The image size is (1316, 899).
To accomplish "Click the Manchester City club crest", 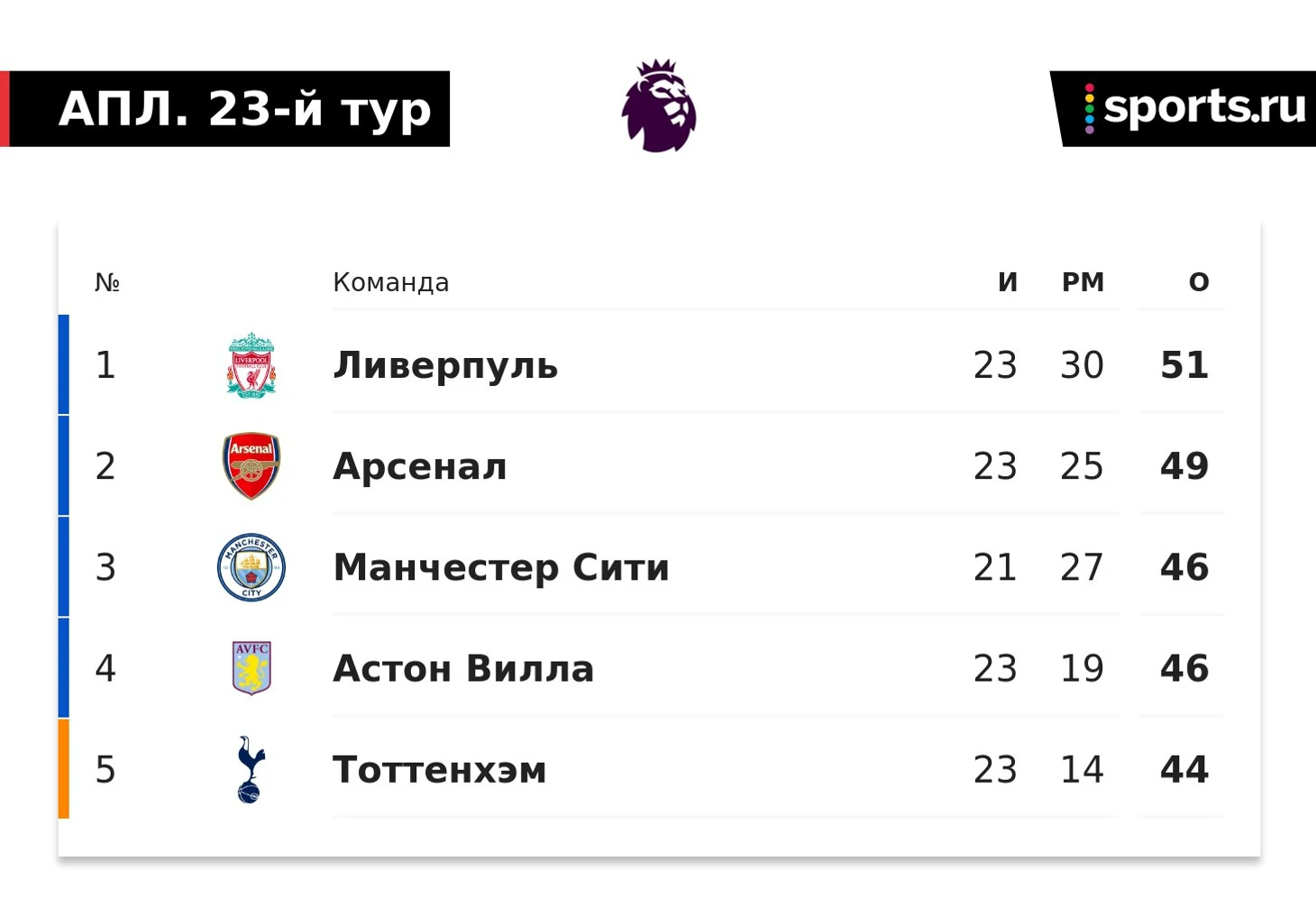I will click(251, 567).
